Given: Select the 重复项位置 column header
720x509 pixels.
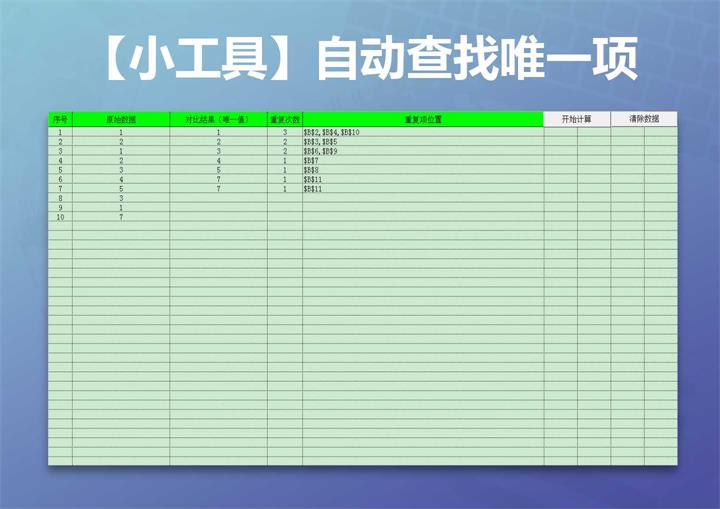Looking at the screenshot, I should [423, 120].
